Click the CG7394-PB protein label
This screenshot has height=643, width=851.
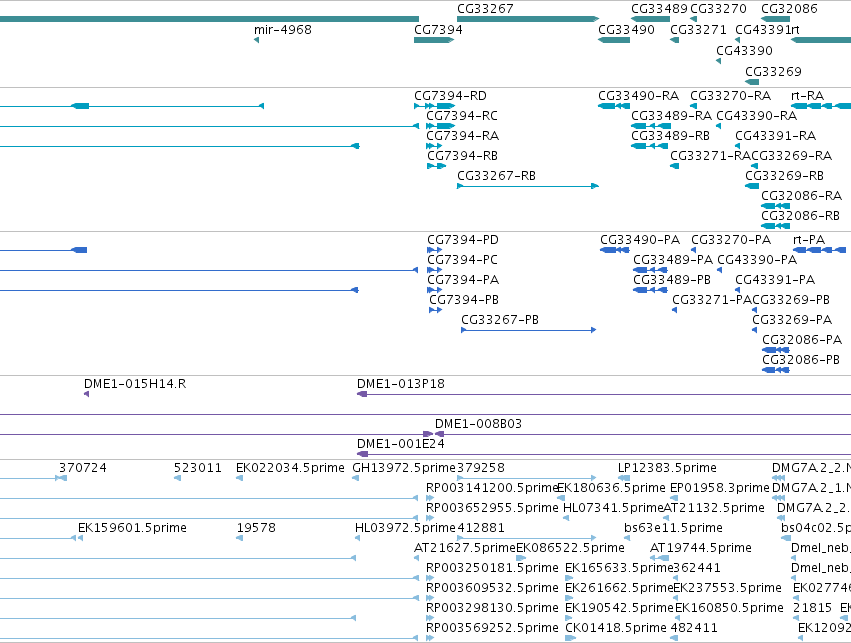click(x=463, y=301)
